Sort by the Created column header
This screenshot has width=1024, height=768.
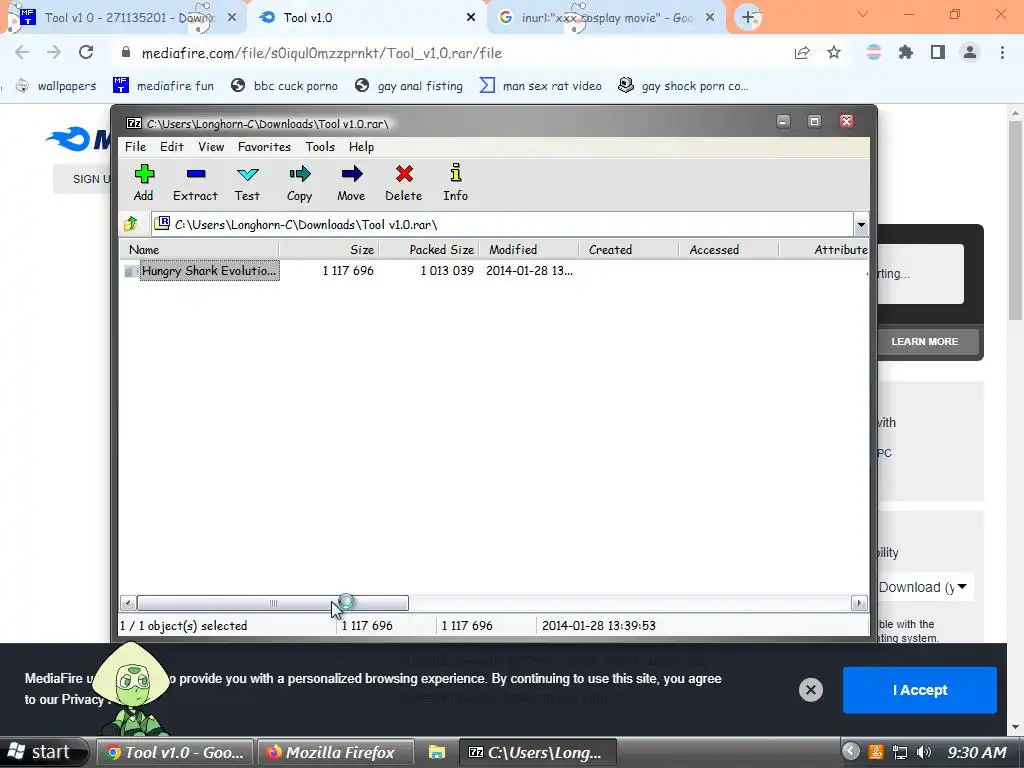(x=628, y=249)
